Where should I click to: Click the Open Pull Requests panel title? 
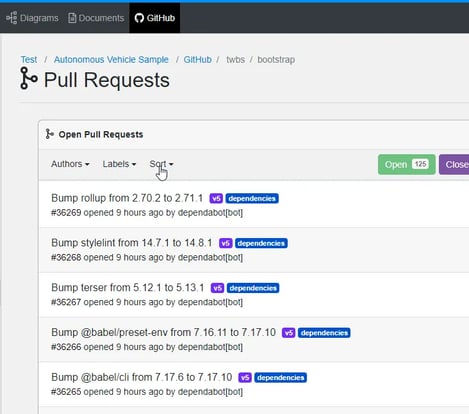pyautogui.click(x=101, y=134)
